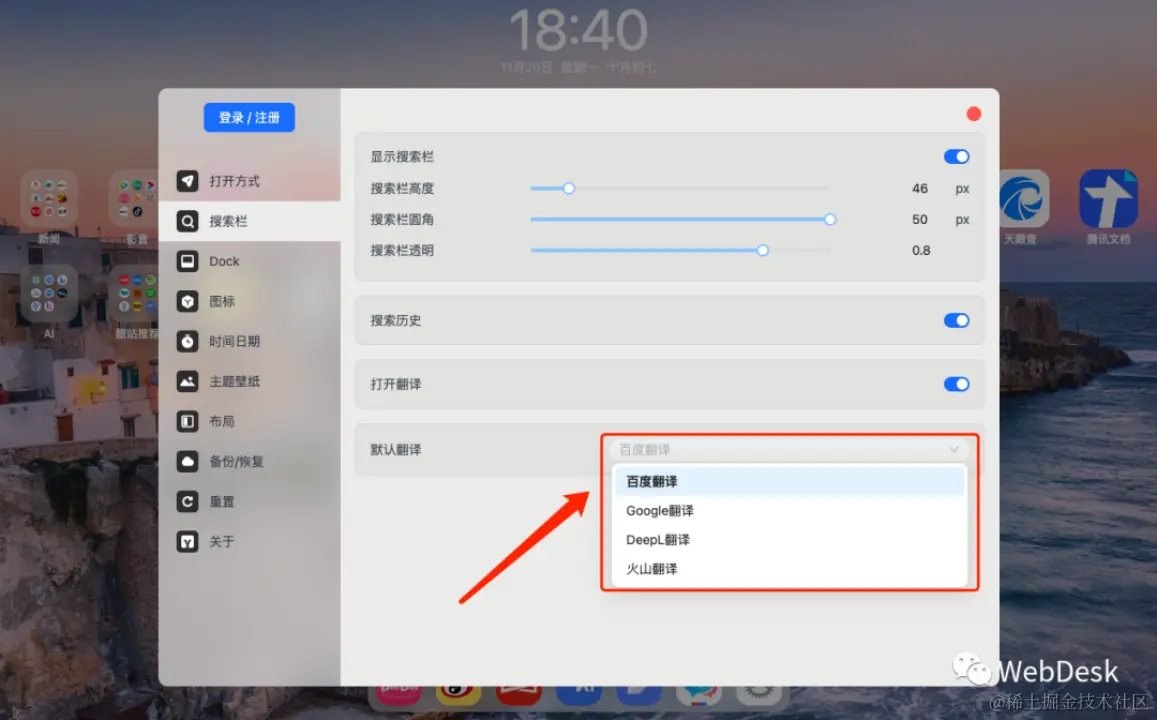The height and width of the screenshot is (720, 1157).
Task: Click the 搜索栏圆角 slider handle
Action: (x=830, y=219)
